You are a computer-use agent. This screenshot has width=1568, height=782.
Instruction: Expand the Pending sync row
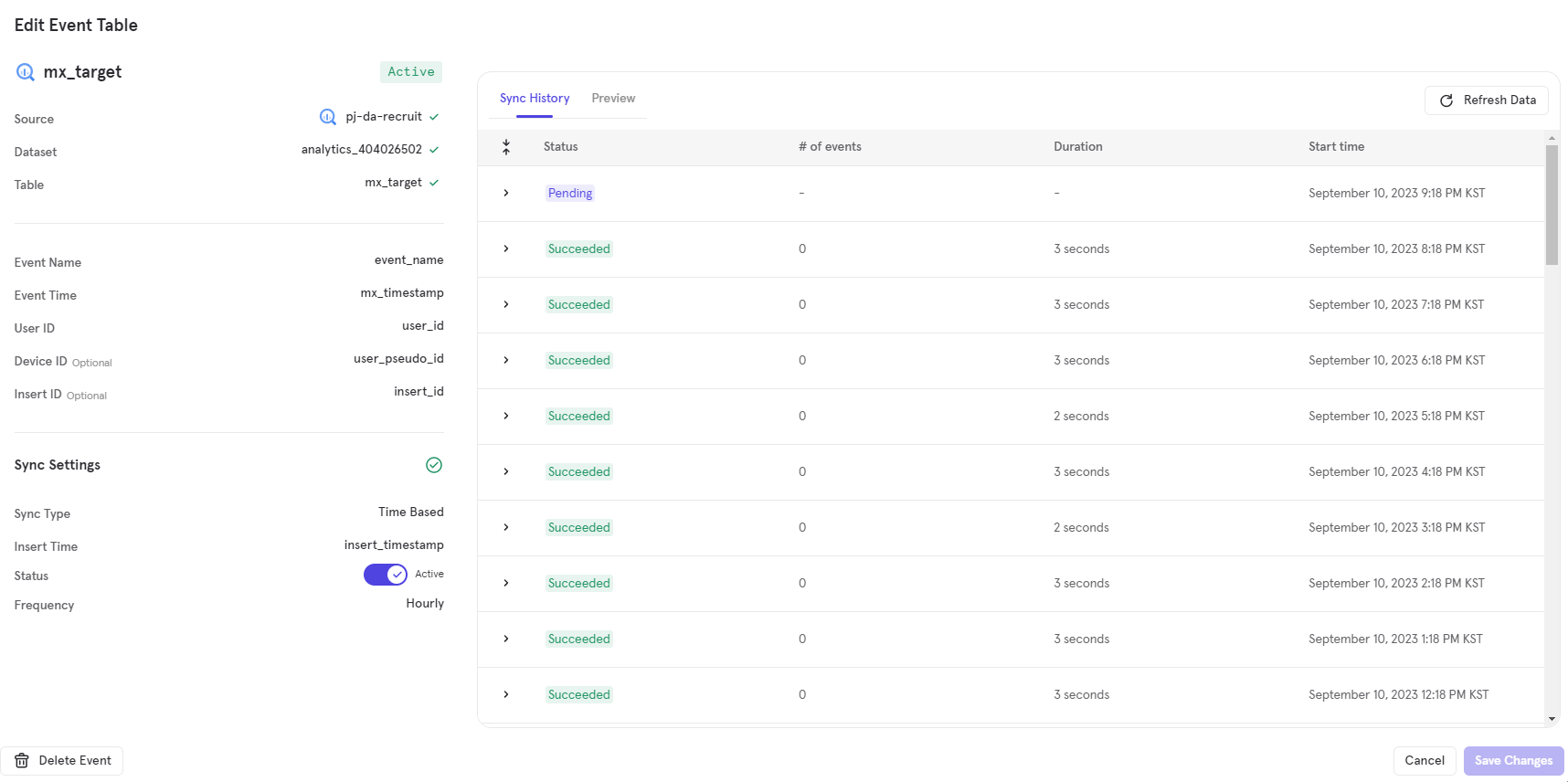tap(506, 194)
